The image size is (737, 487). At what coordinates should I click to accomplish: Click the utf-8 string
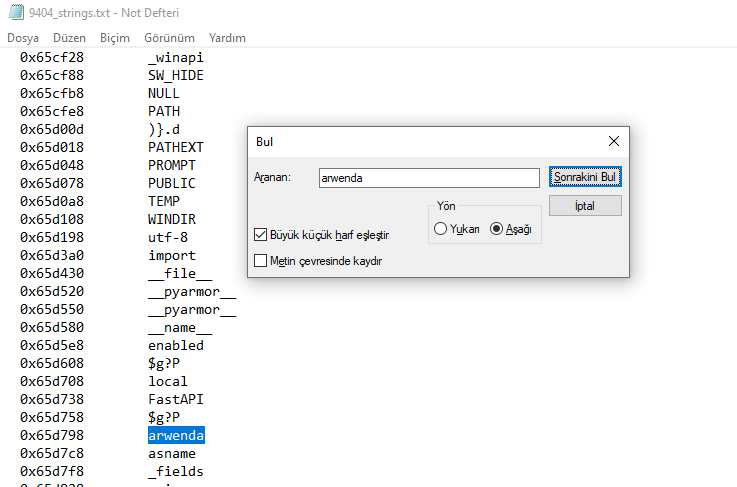coord(168,237)
